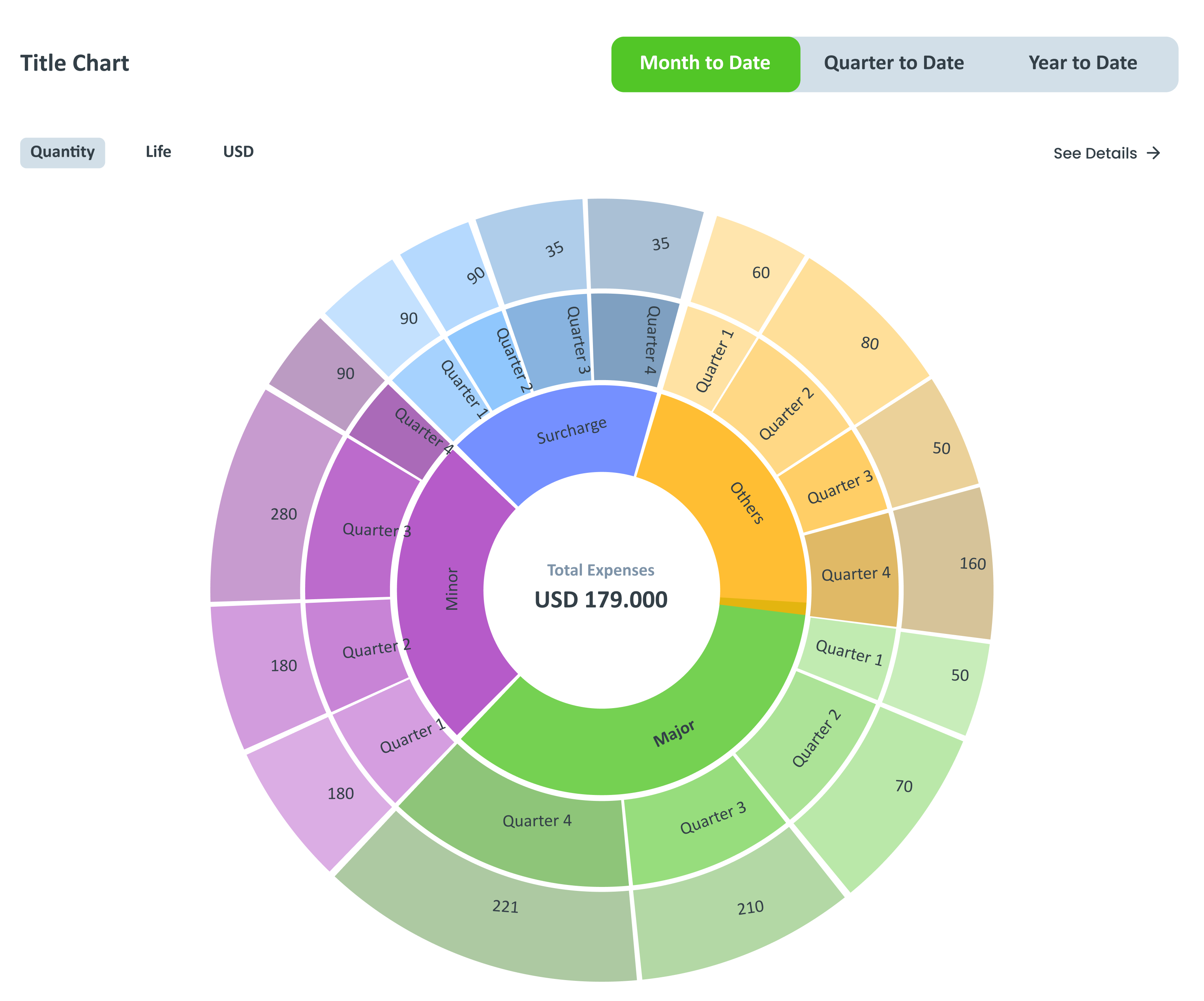Viewport: 1204px width, 1001px height.
Task: Open the See Details link
Action: click(1095, 153)
